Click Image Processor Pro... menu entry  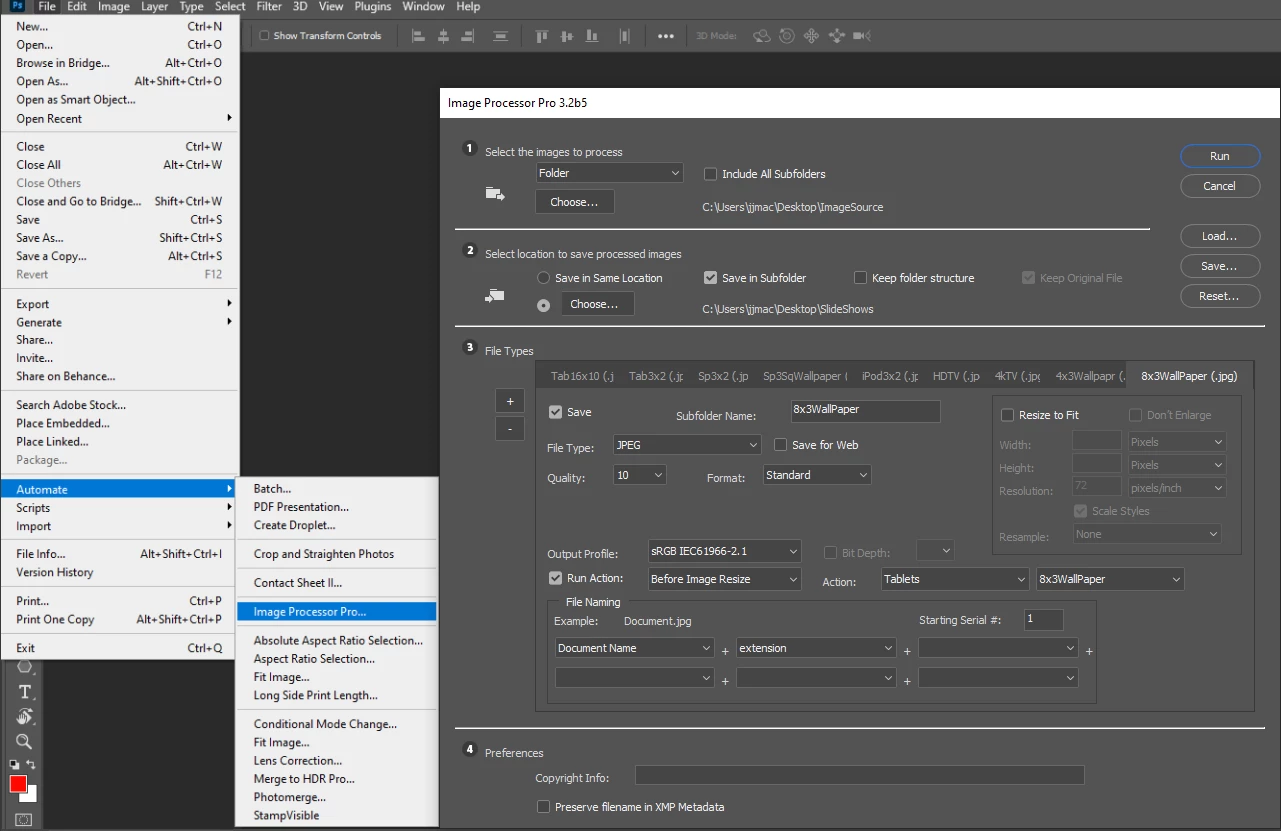(x=337, y=611)
